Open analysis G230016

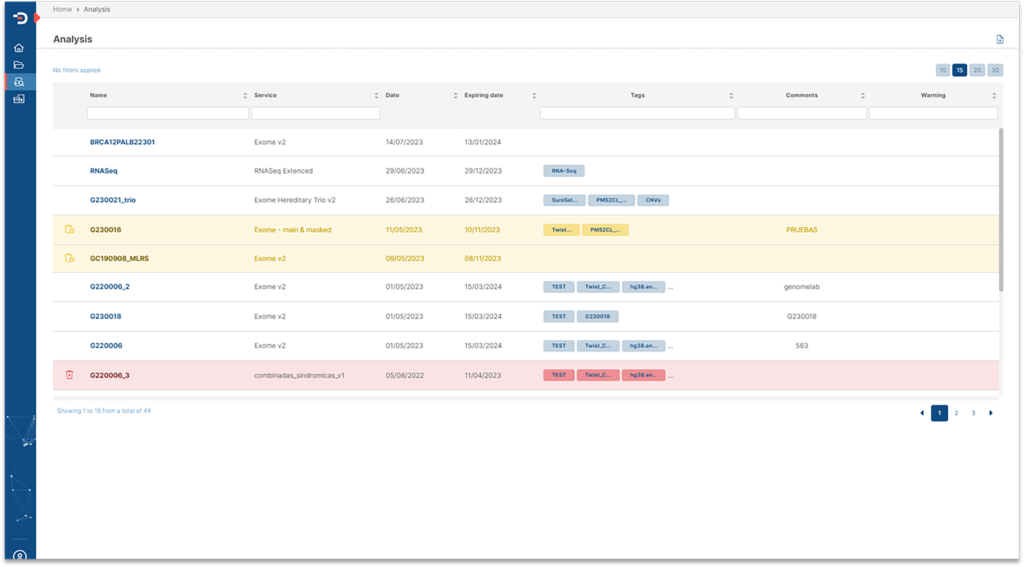pyautogui.click(x=105, y=229)
